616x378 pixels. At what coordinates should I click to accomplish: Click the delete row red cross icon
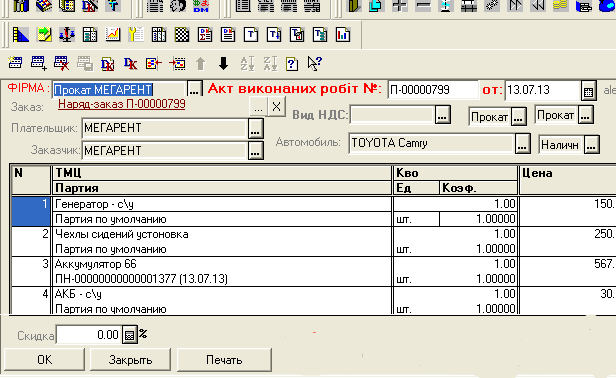pyautogui.click(x=62, y=63)
